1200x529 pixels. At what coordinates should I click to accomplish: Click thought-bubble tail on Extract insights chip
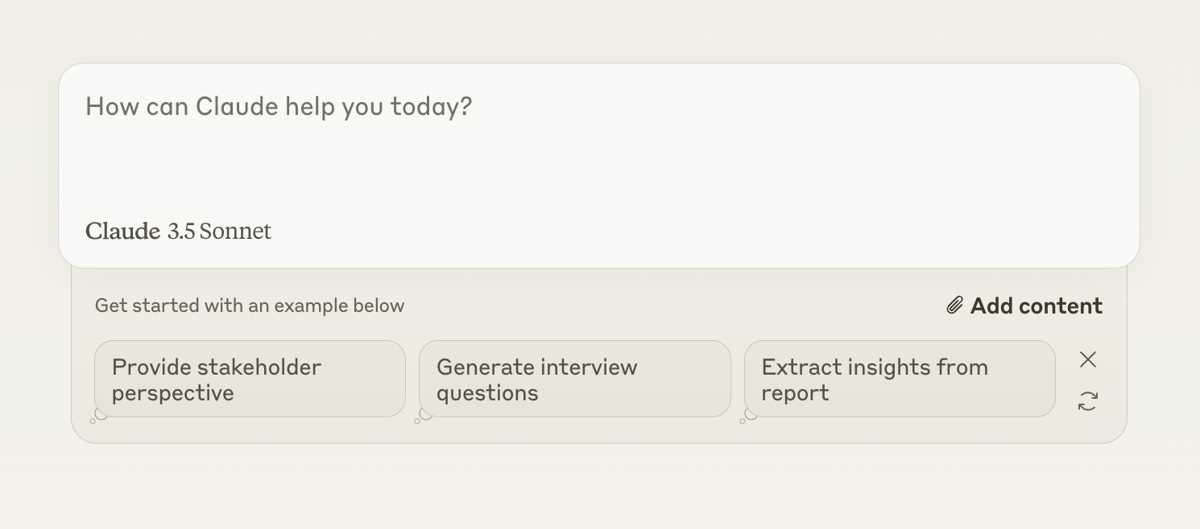coord(748,416)
